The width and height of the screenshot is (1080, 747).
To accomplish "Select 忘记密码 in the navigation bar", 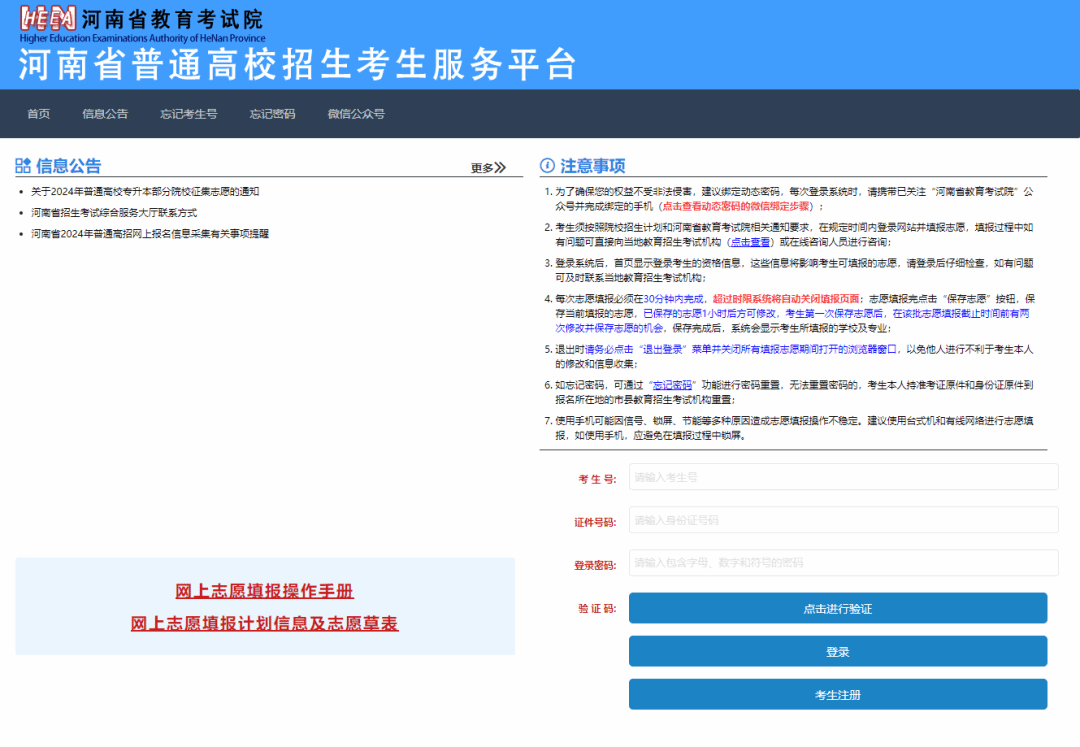I will pos(272,114).
